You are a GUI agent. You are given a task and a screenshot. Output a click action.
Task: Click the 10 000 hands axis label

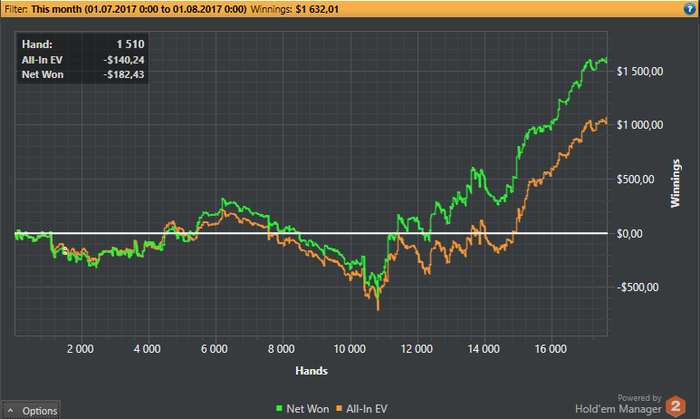[350, 349]
